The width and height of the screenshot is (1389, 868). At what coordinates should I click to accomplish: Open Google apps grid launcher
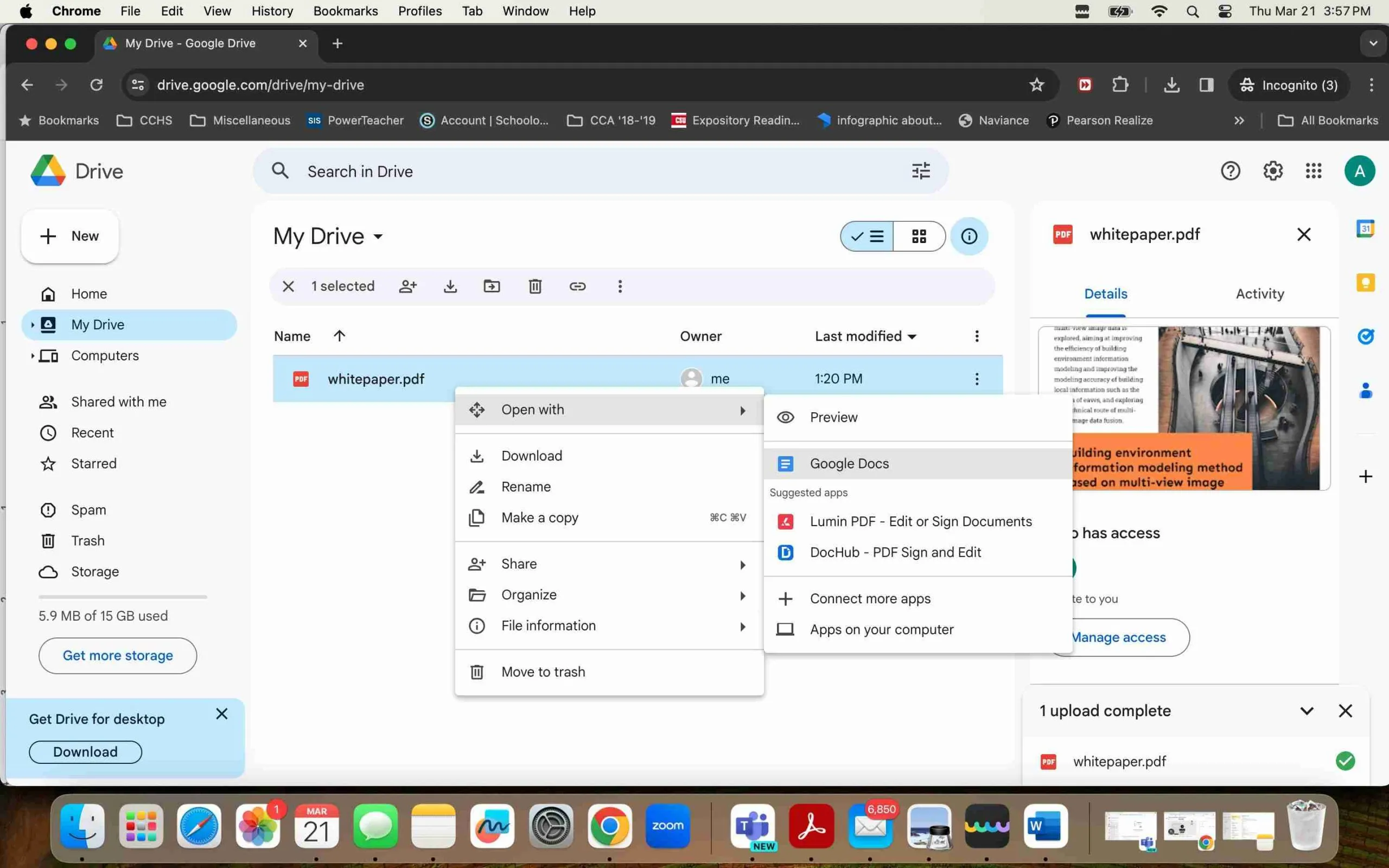[x=1314, y=171]
